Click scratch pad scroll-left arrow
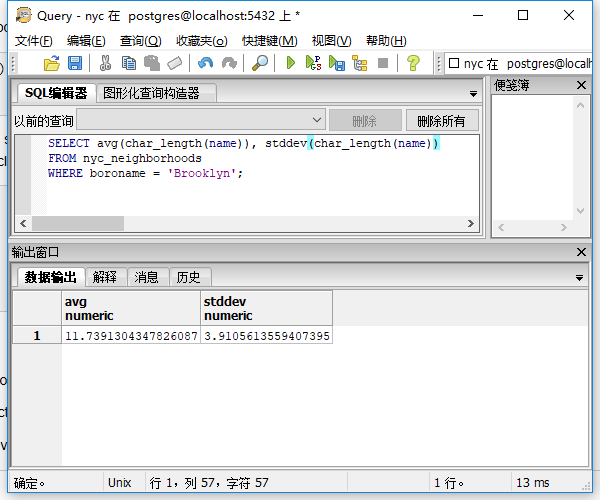 point(501,227)
